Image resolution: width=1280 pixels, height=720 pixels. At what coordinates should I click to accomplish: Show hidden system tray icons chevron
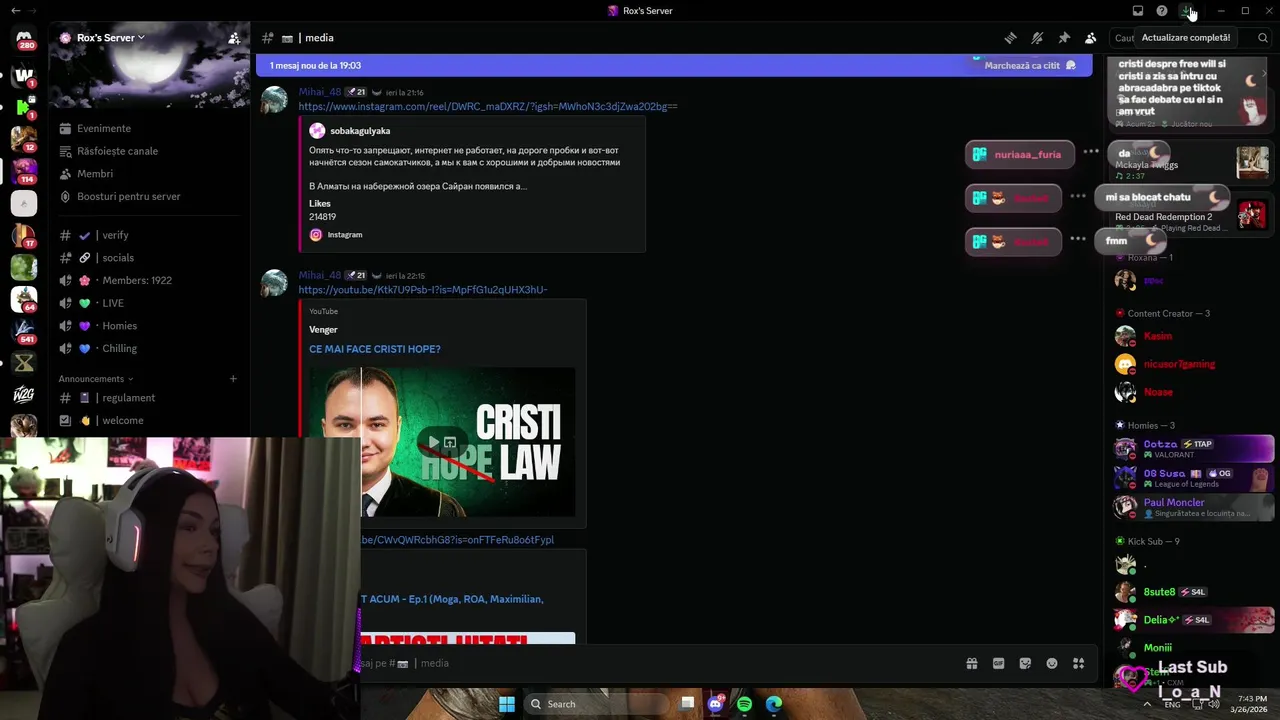(1147, 704)
